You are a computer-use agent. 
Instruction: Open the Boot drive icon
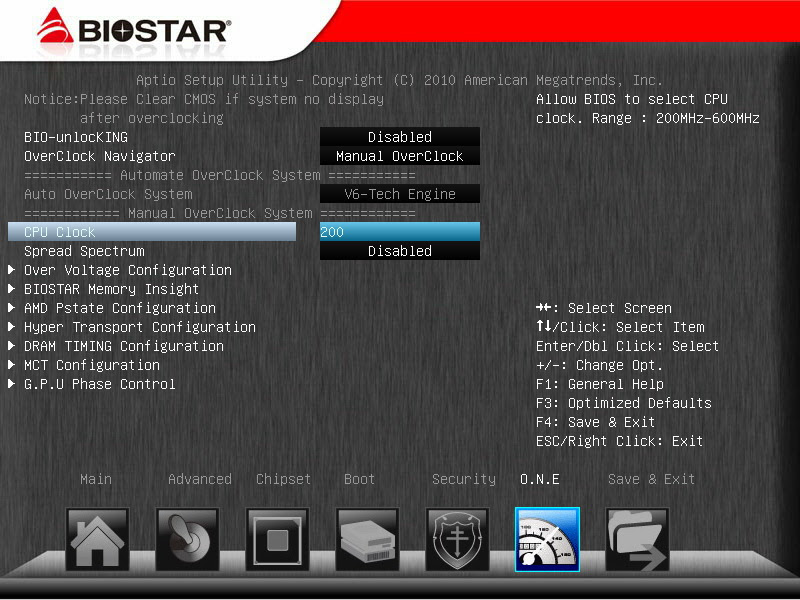point(367,539)
